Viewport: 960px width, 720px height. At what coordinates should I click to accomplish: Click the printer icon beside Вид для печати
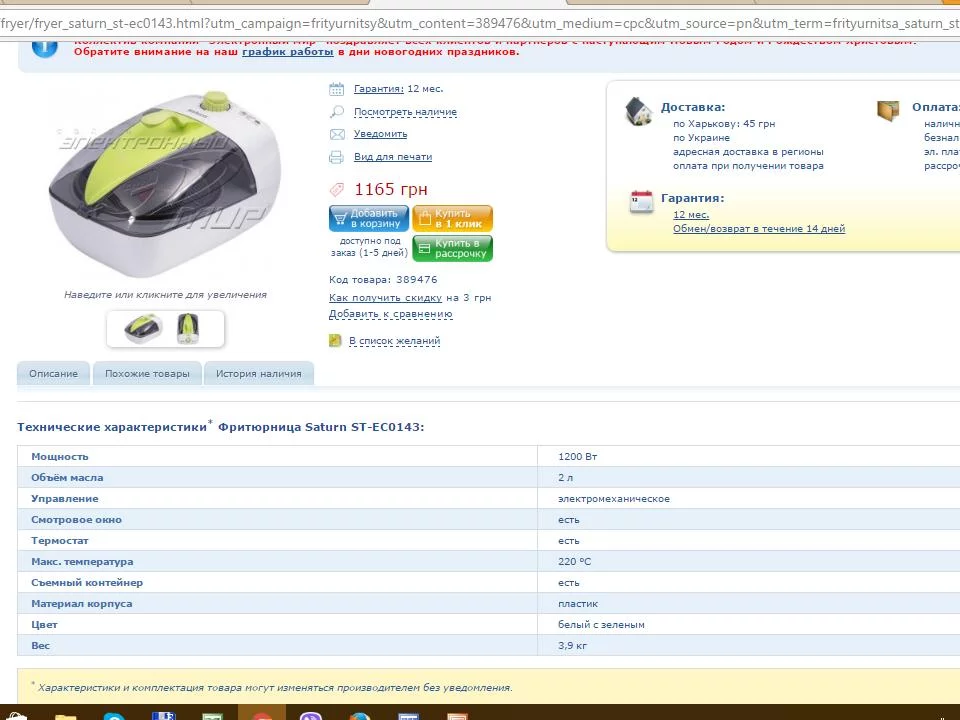coord(336,157)
